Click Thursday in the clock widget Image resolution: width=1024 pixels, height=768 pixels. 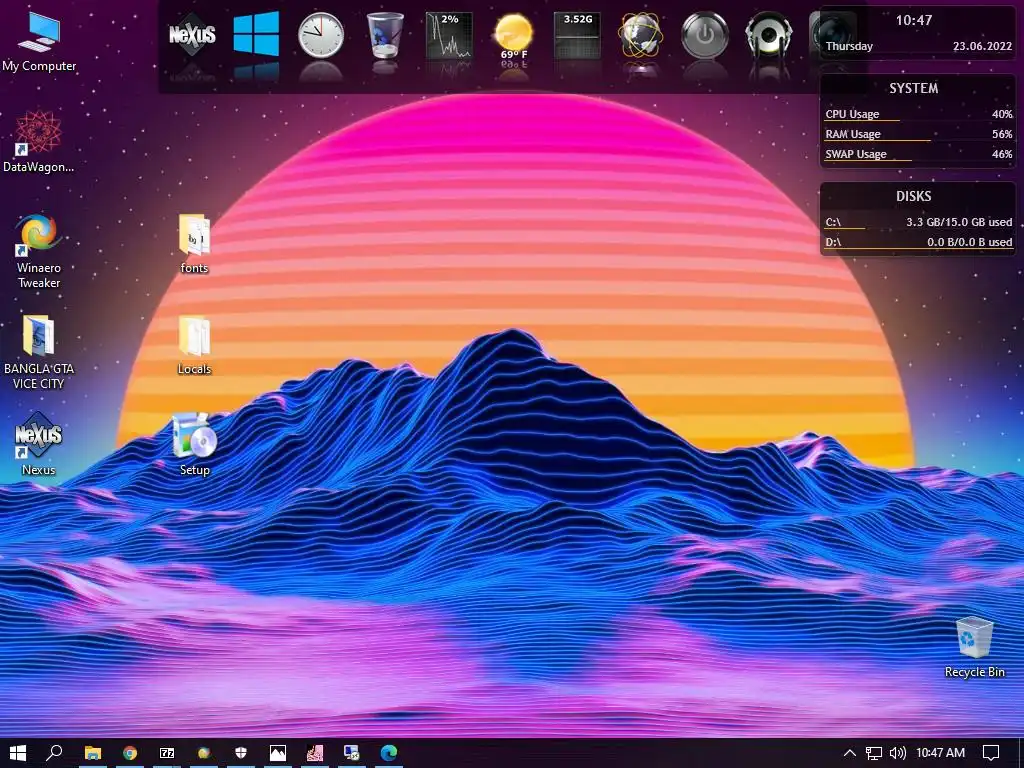(849, 46)
